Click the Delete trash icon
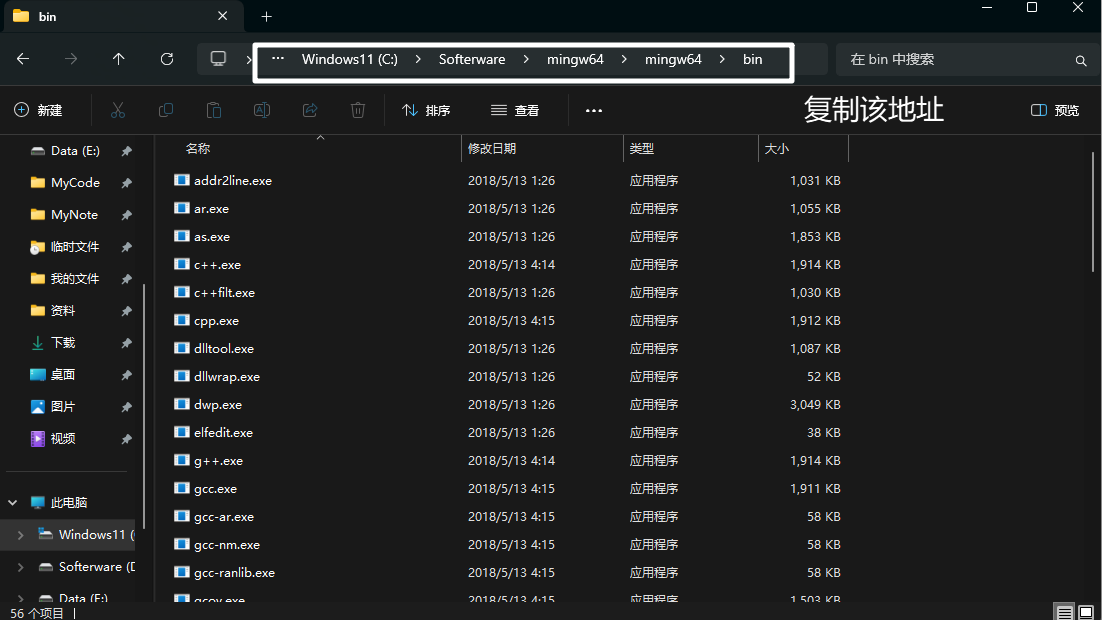This screenshot has width=1102, height=620. click(x=358, y=110)
